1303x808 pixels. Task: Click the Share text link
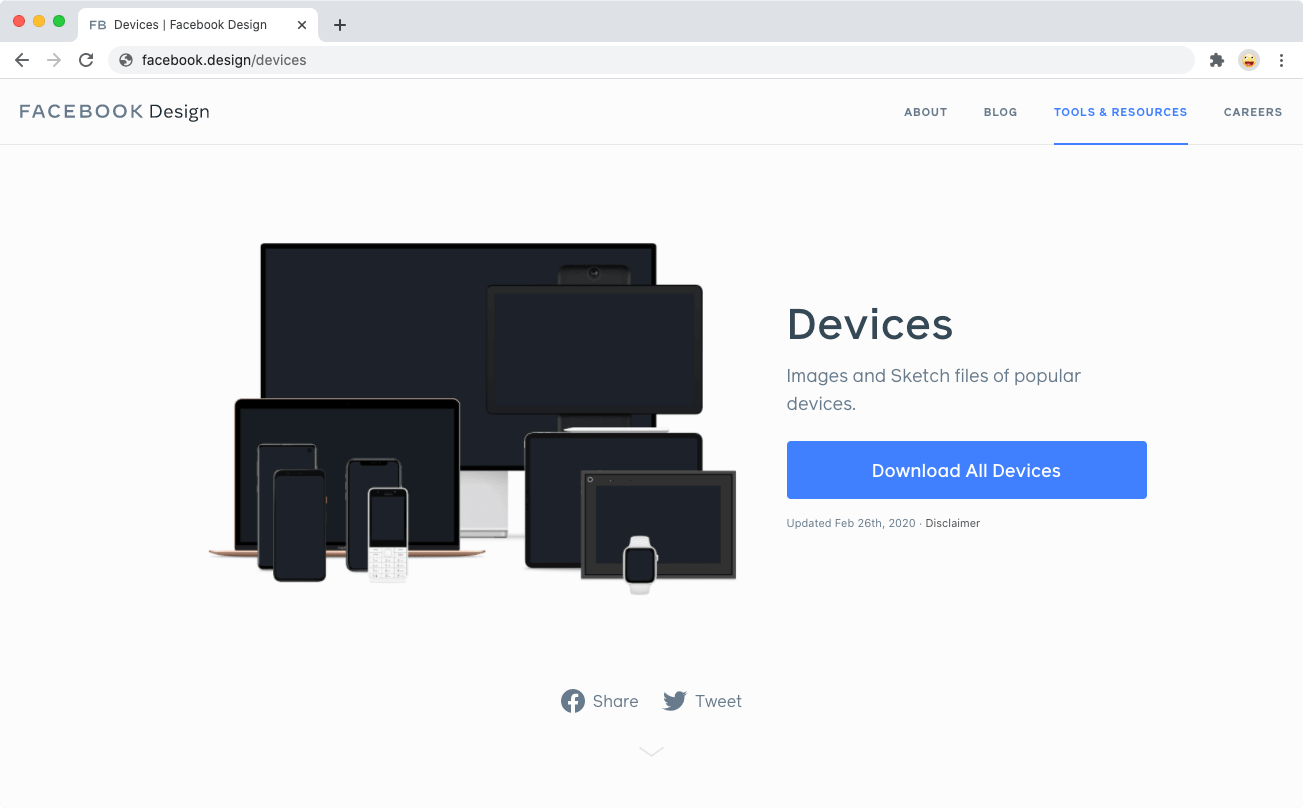615,701
